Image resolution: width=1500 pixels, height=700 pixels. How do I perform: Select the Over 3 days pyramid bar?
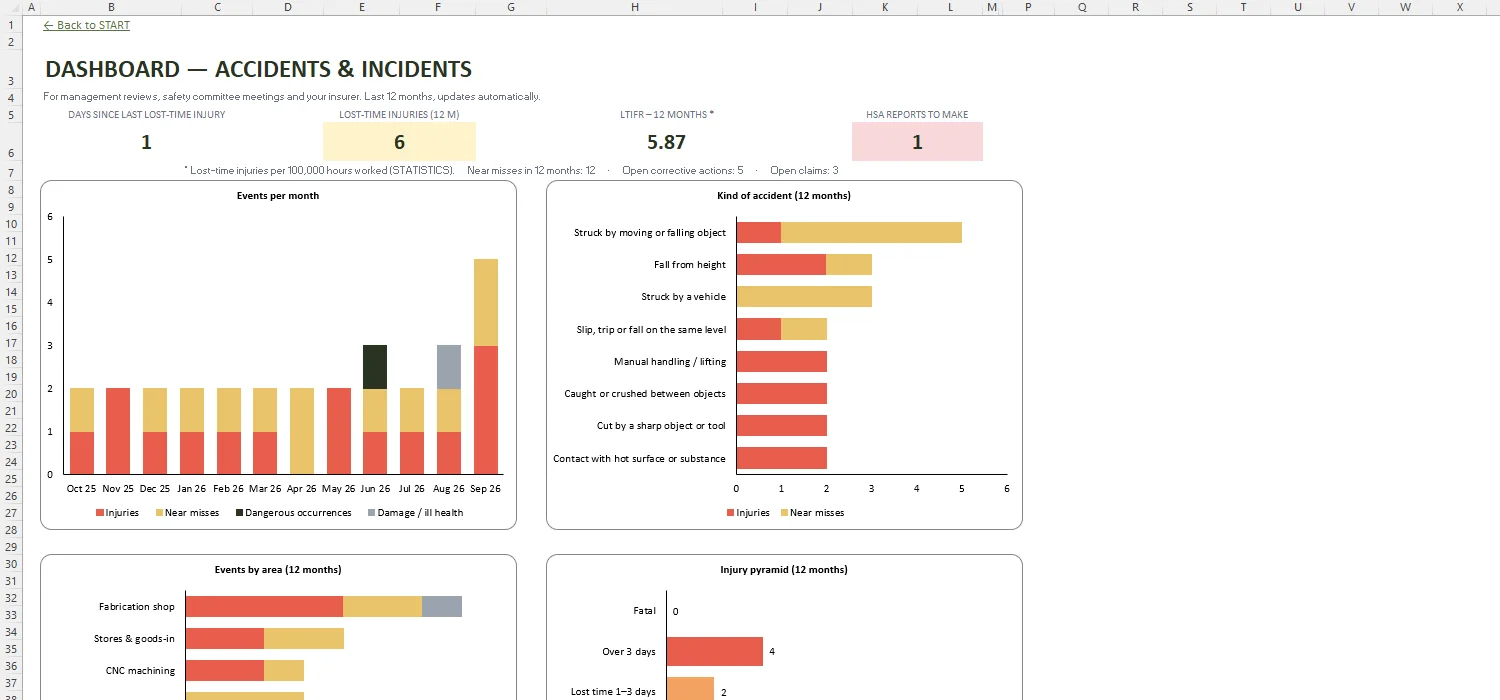pos(714,652)
